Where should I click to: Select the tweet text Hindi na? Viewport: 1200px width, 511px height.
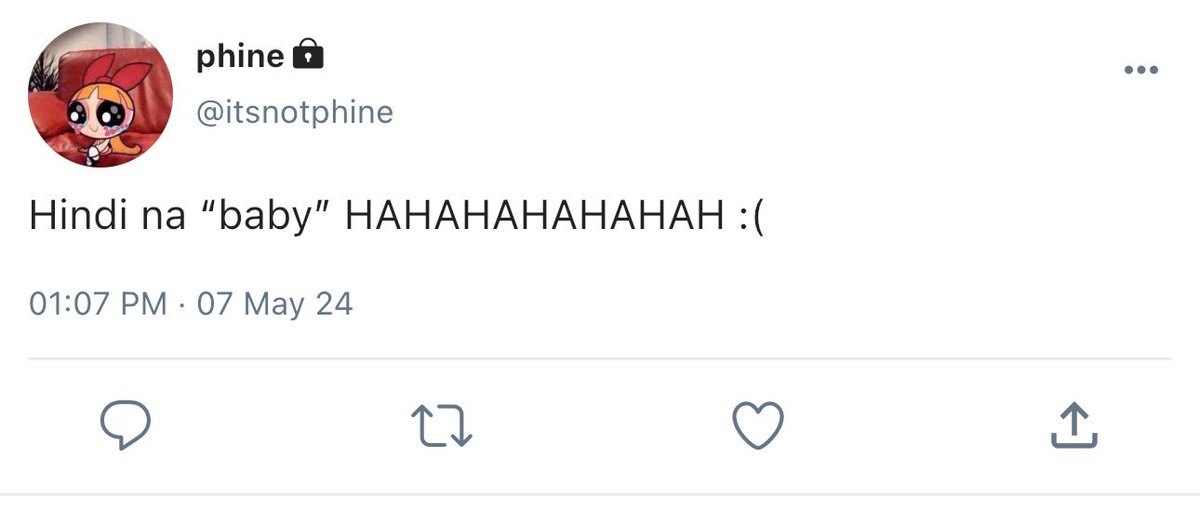(108, 219)
